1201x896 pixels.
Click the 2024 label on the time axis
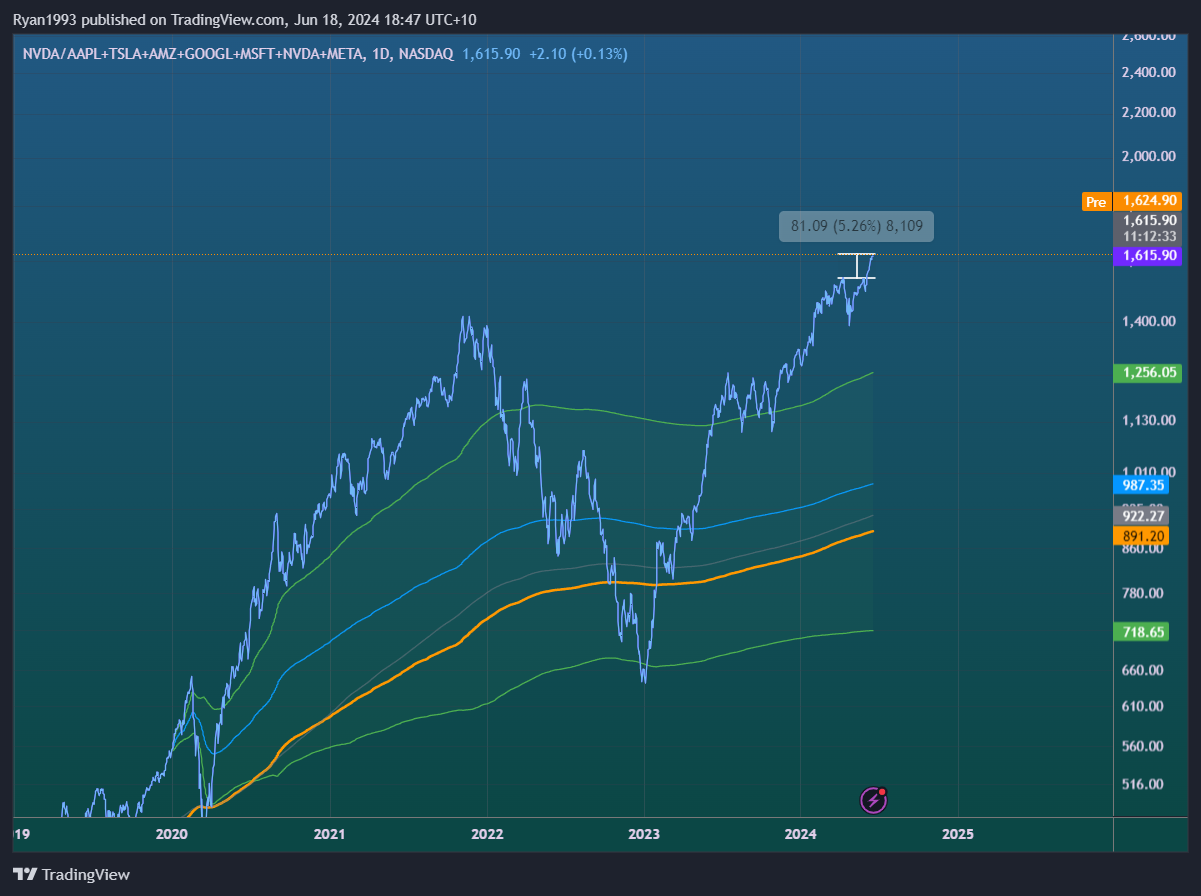tap(801, 833)
